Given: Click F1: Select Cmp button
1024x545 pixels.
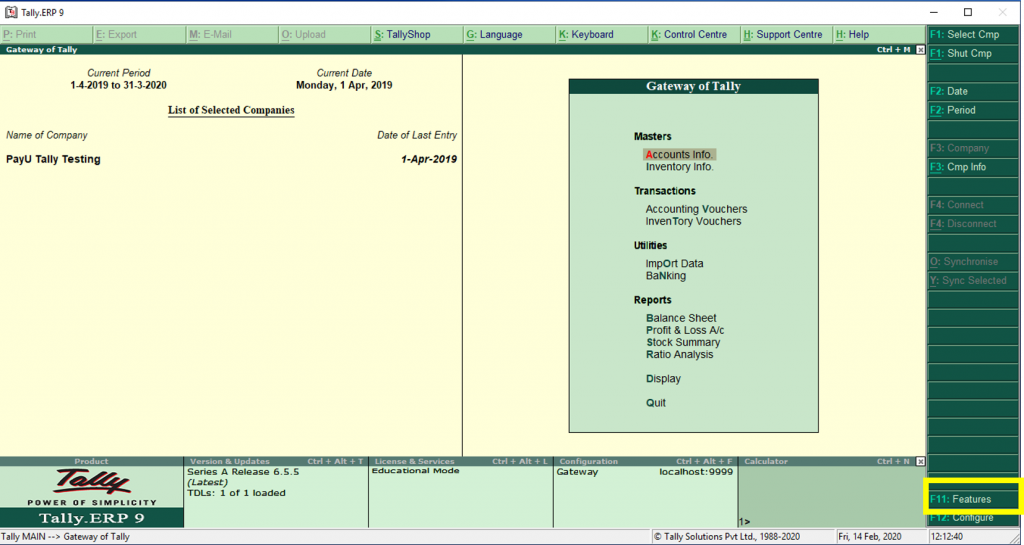Looking at the screenshot, I should pyautogui.click(x=972, y=35).
